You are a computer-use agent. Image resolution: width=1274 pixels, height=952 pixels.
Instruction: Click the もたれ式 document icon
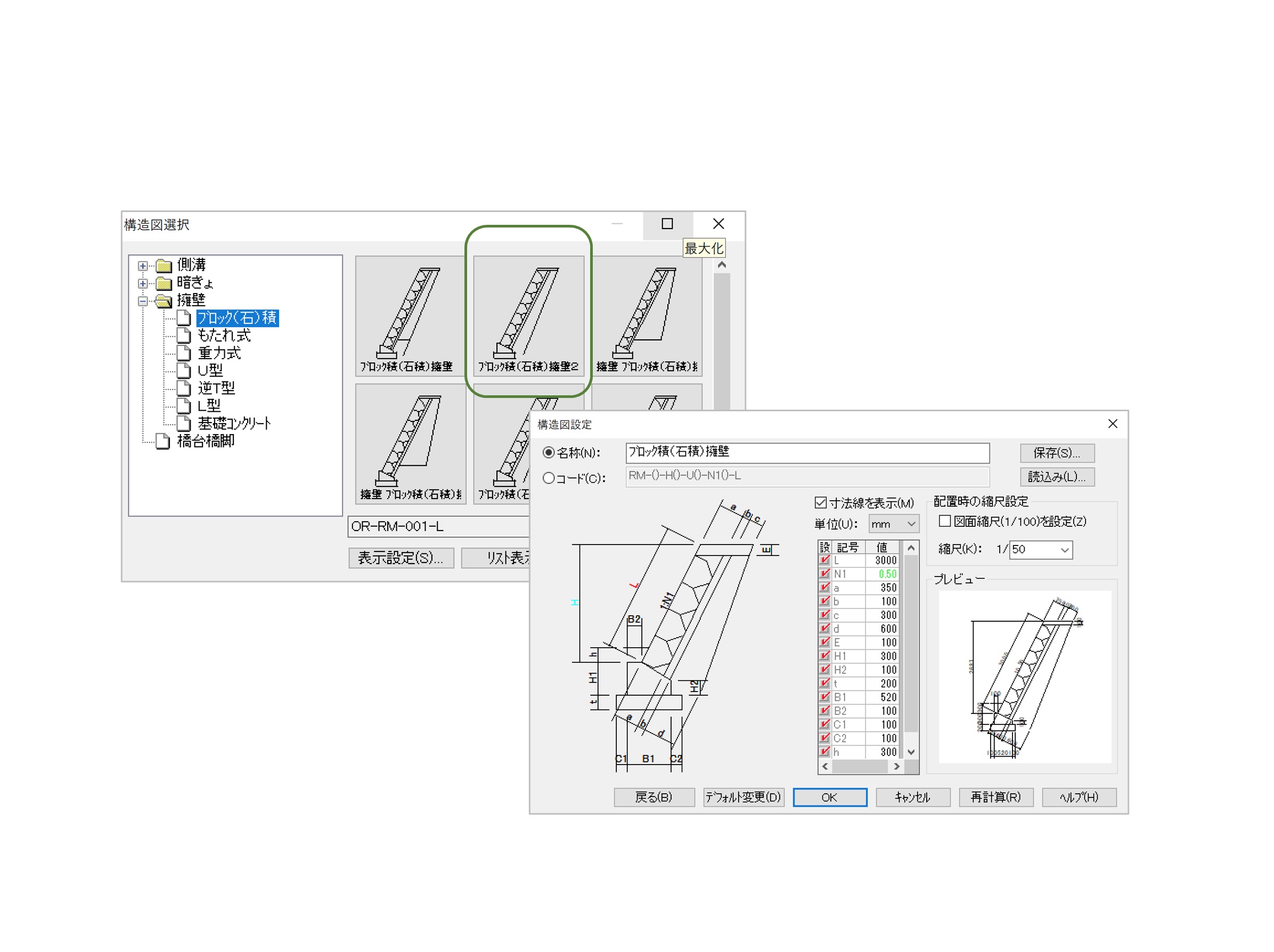(x=183, y=335)
